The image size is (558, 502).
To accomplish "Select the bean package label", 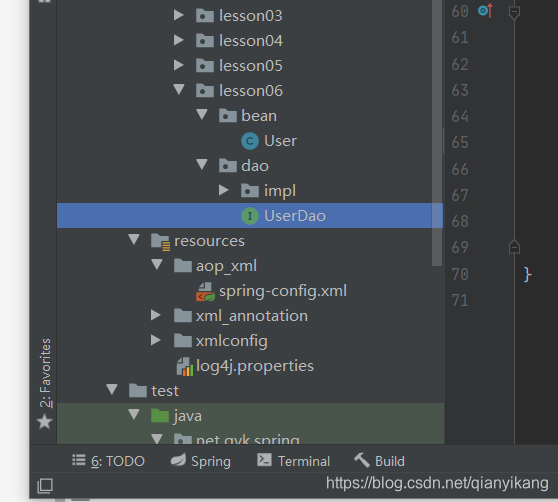I will tap(259, 116).
